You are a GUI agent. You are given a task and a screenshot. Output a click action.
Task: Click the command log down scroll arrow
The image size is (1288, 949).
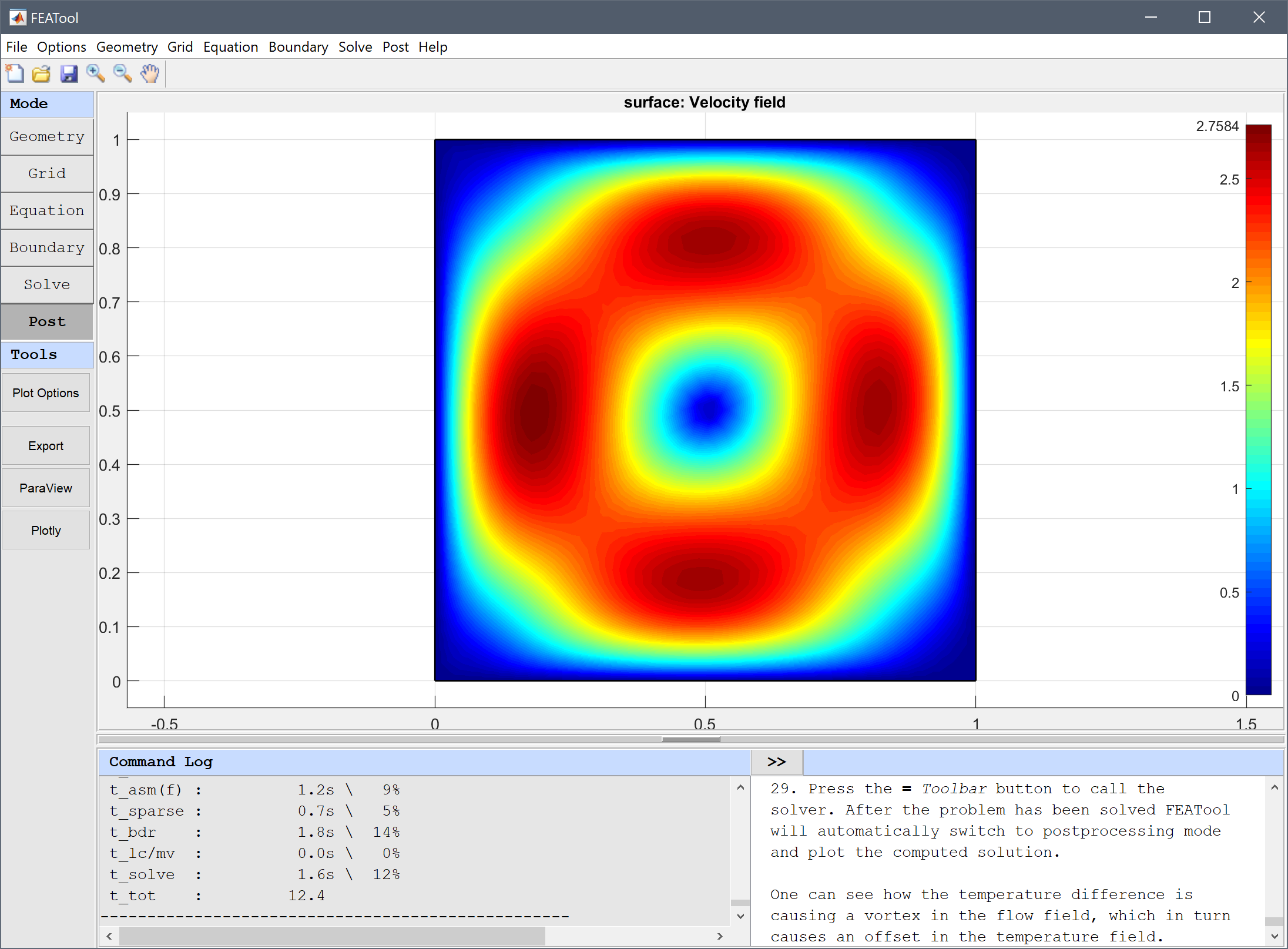[740, 916]
